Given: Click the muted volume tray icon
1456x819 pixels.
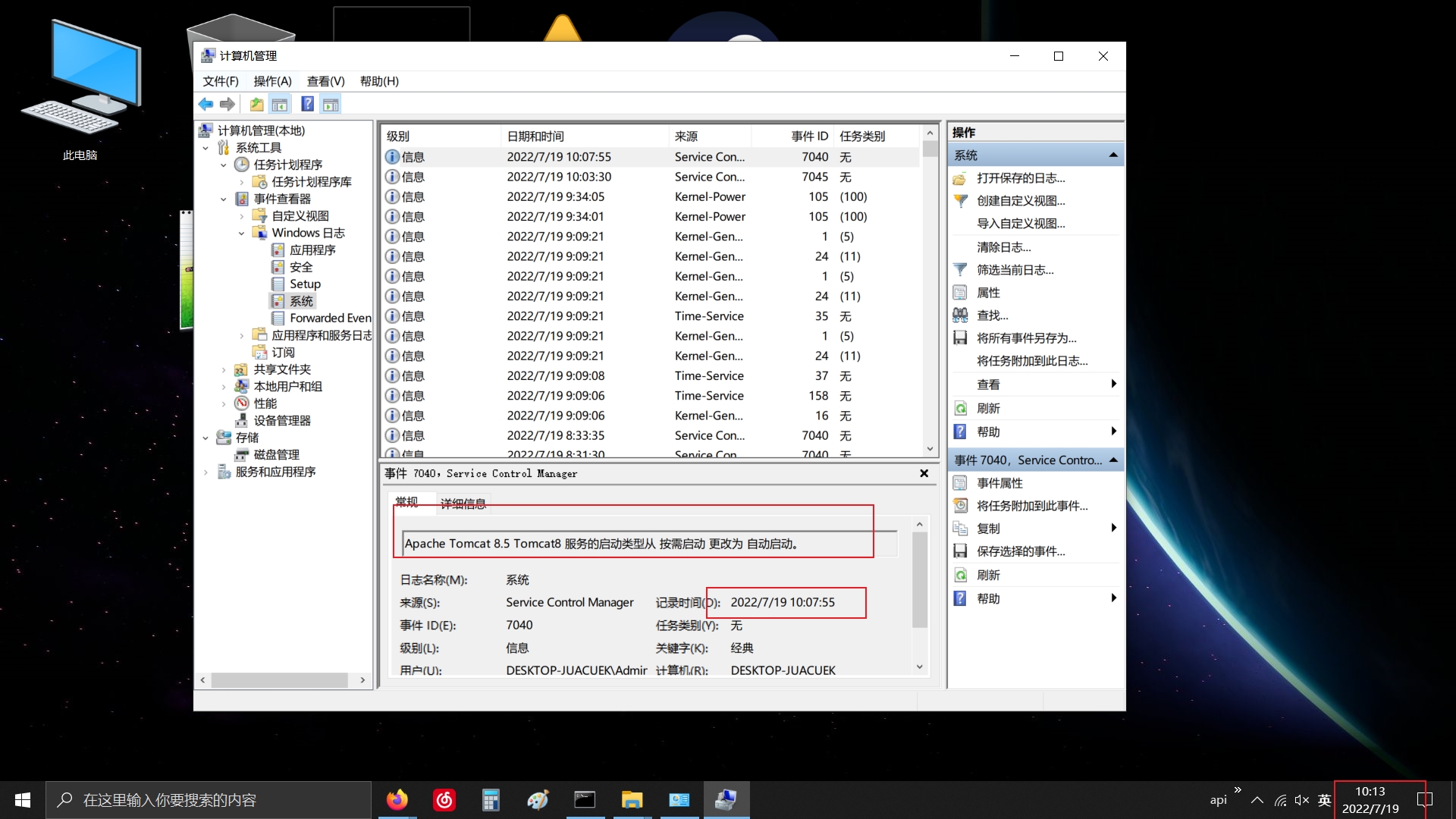Looking at the screenshot, I should [x=1302, y=800].
